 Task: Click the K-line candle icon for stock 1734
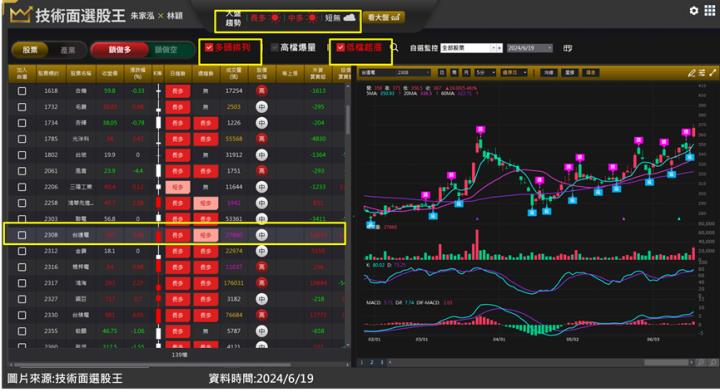pos(158,123)
